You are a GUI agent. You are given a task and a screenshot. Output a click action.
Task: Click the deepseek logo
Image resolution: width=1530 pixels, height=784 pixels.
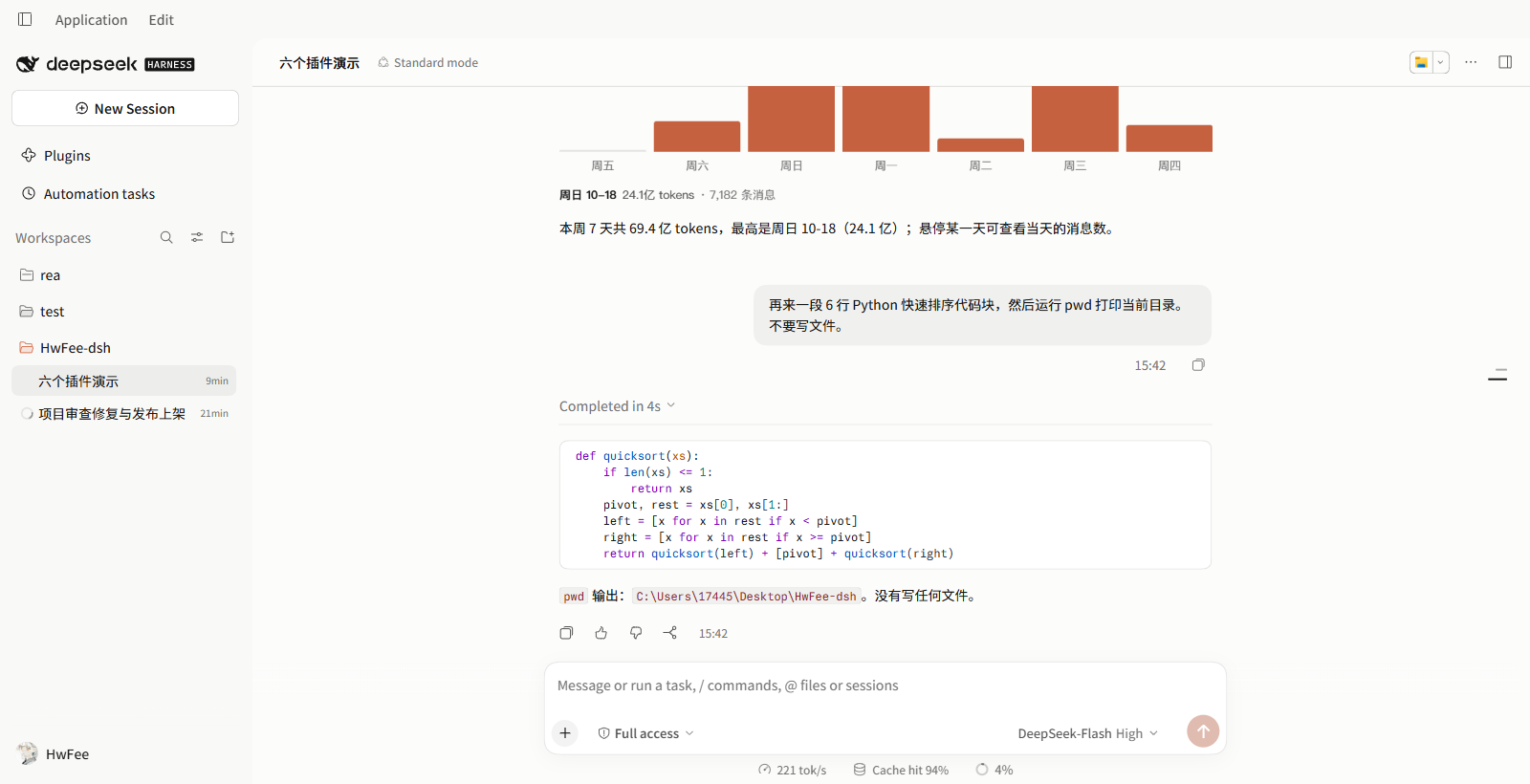click(105, 64)
